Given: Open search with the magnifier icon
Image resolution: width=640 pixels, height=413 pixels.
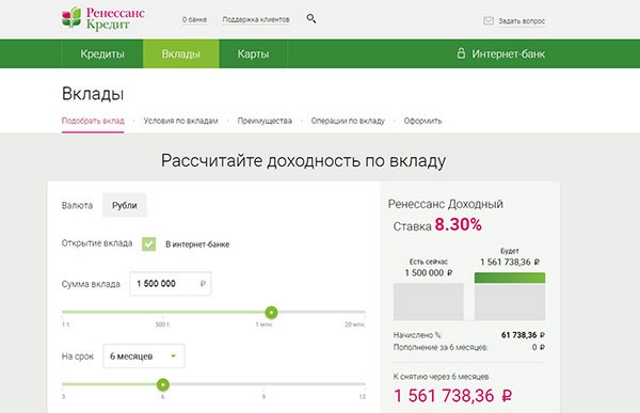Looking at the screenshot, I should click(x=311, y=19).
